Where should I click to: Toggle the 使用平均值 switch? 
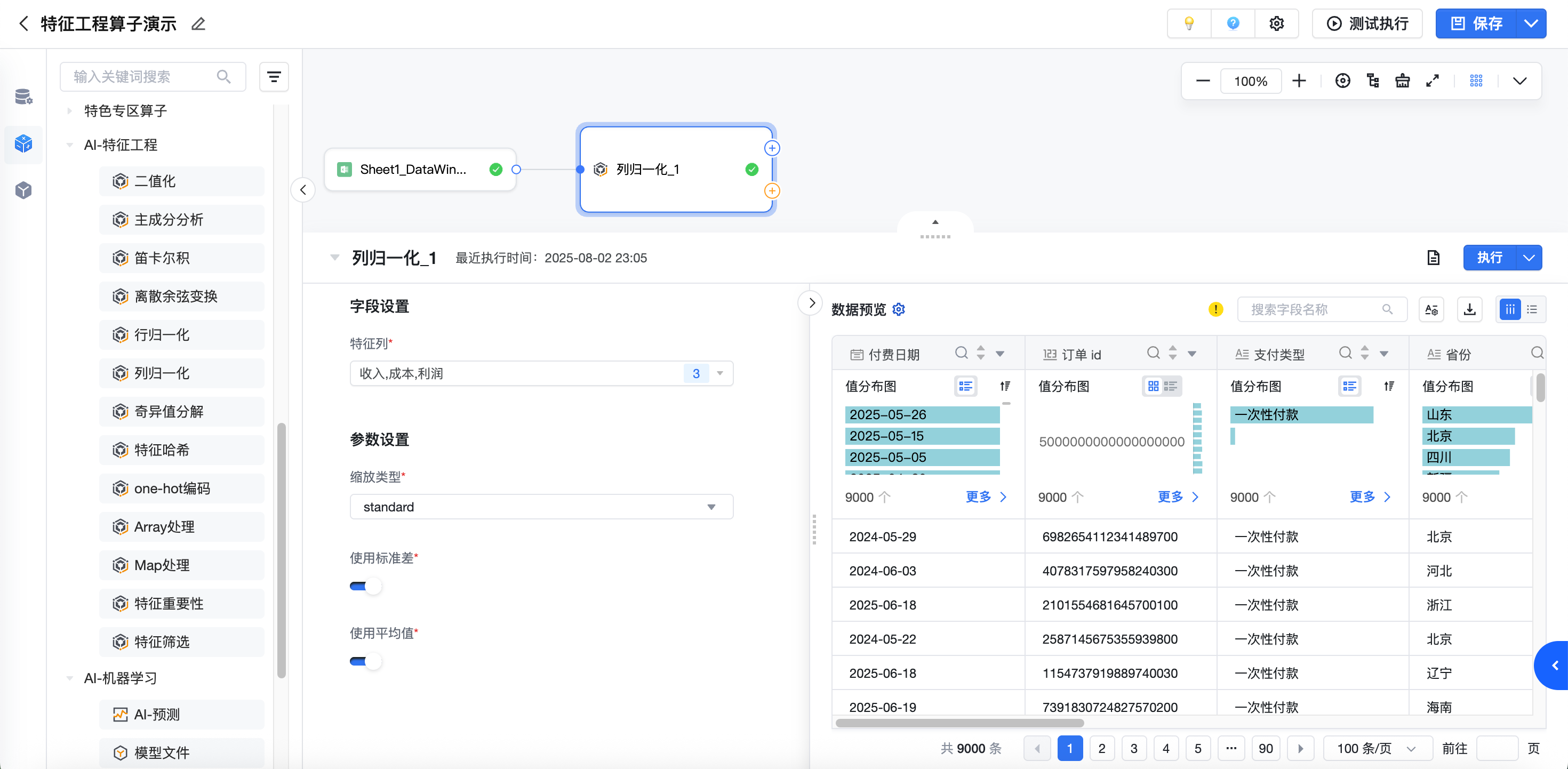coord(365,661)
